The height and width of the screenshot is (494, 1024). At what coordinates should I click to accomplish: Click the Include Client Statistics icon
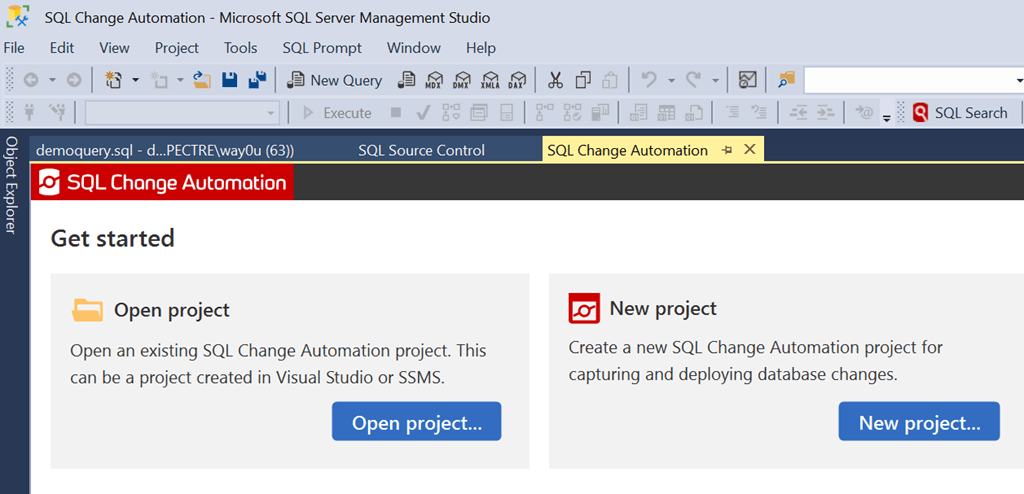coord(600,112)
